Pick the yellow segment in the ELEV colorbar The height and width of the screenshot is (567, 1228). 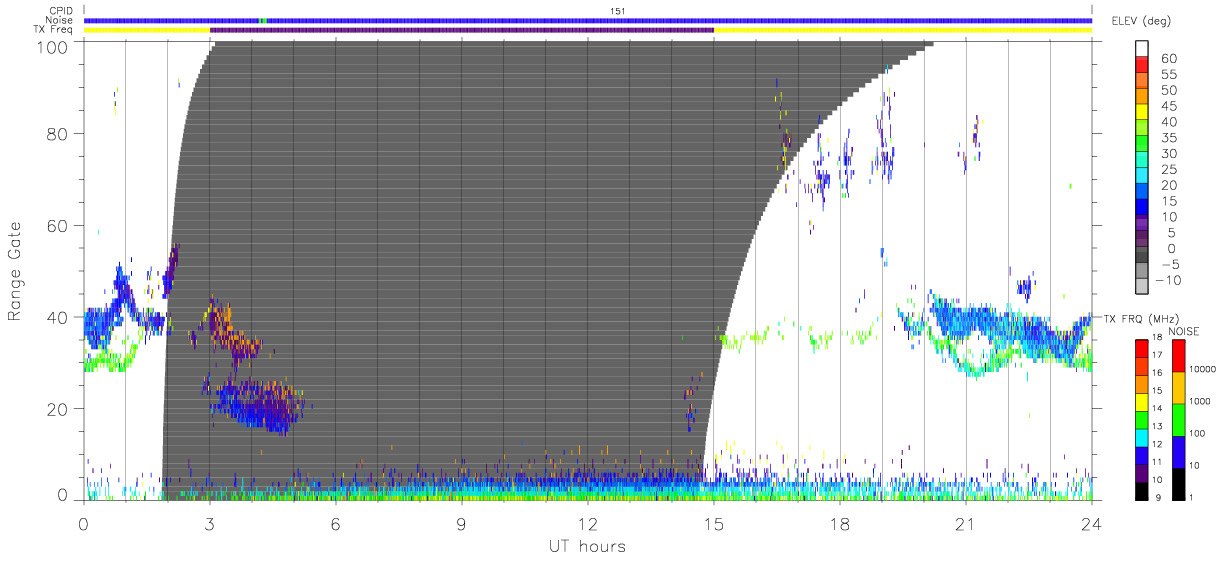(1142, 112)
